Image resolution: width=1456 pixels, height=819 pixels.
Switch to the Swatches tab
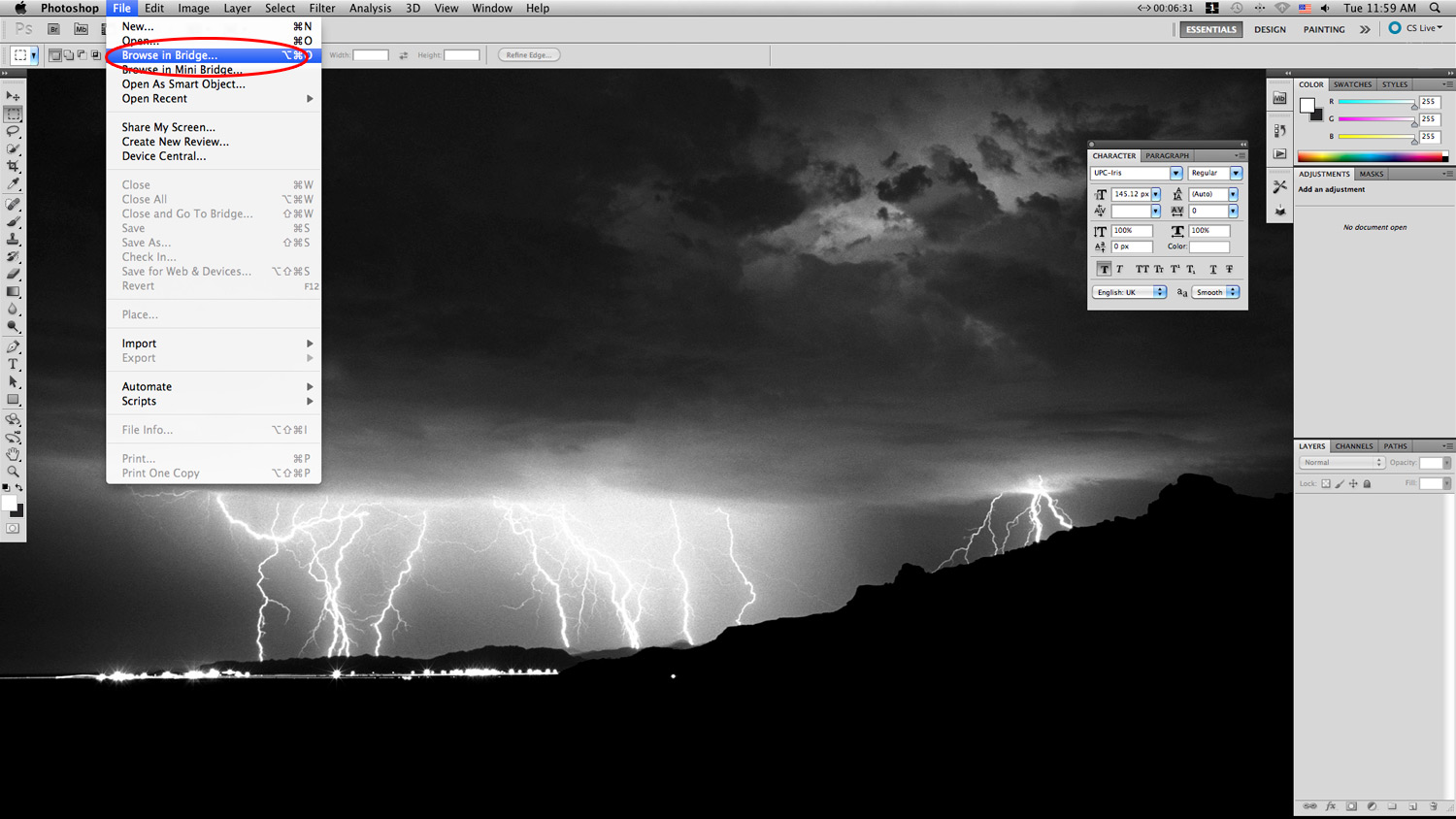tap(1352, 84)
